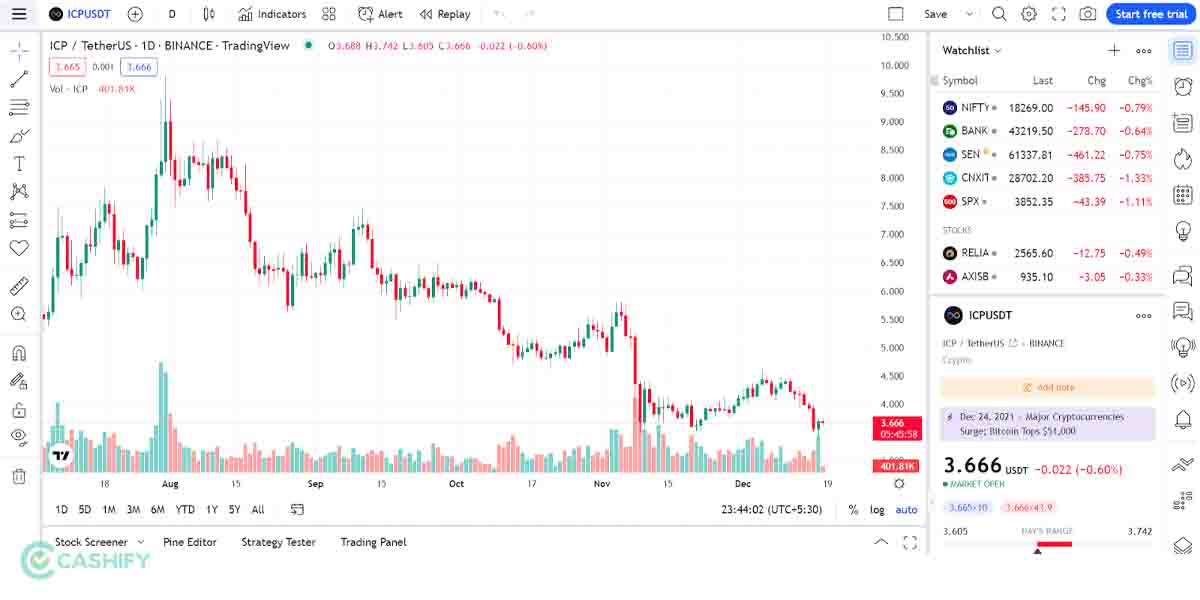The image size is (1200, 600).
Task: Click the Day's Range slider bar
Action: click(x=1055, y=546)
